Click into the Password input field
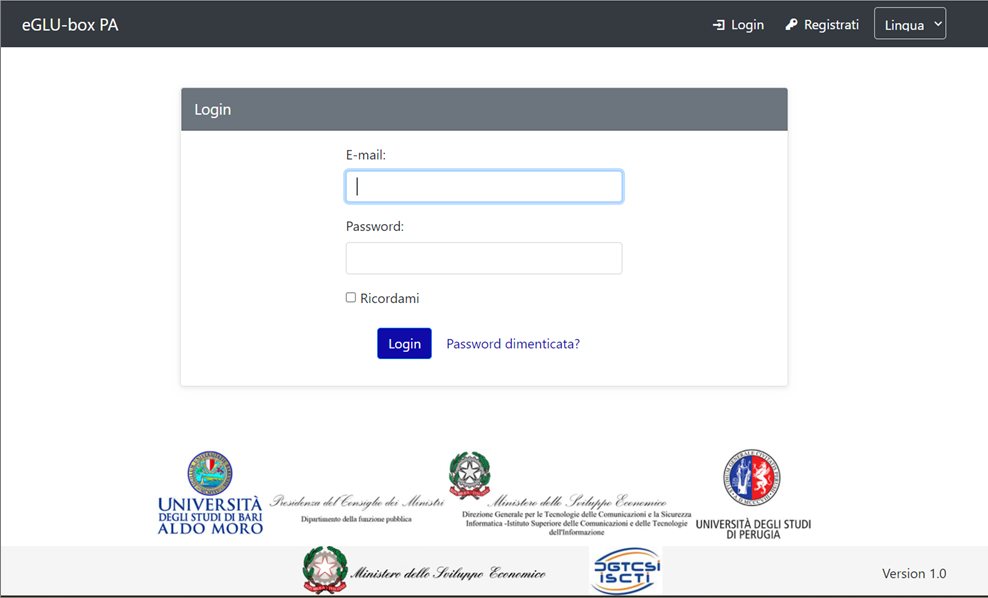The height and width of the screenshot is (598, 988). (x=484, y=258)
